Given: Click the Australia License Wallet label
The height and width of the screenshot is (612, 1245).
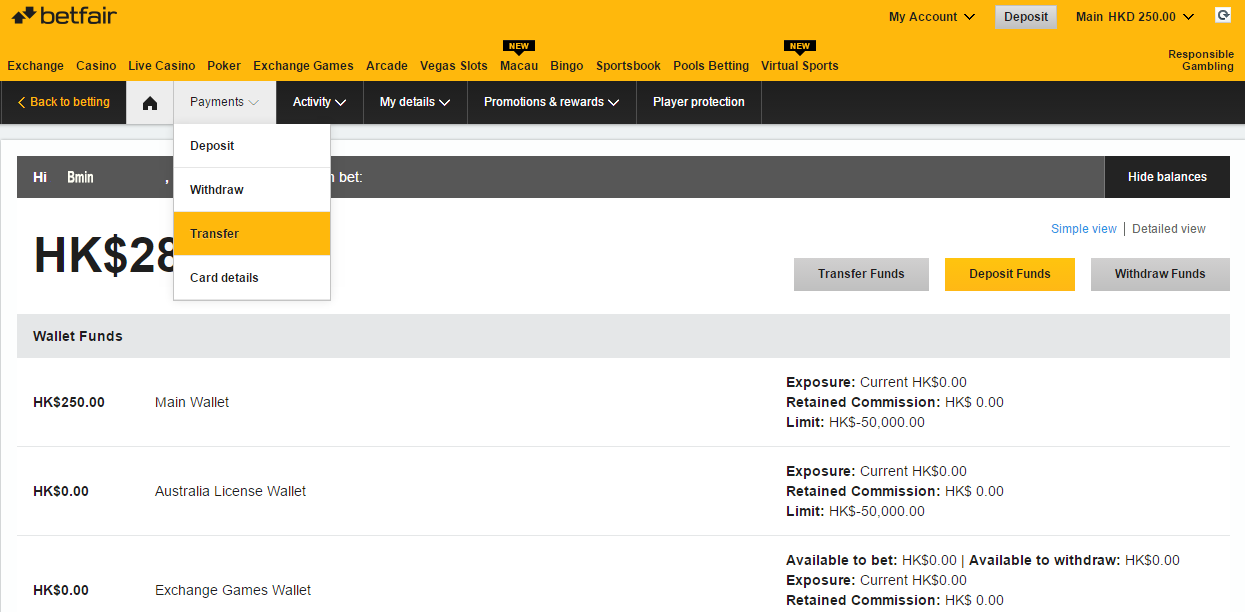Looking at the screenshot, I should coord(231,491).
